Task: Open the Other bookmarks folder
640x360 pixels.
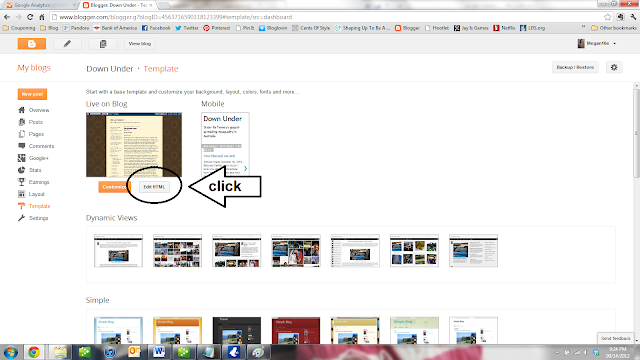Action: click(614, 28)
